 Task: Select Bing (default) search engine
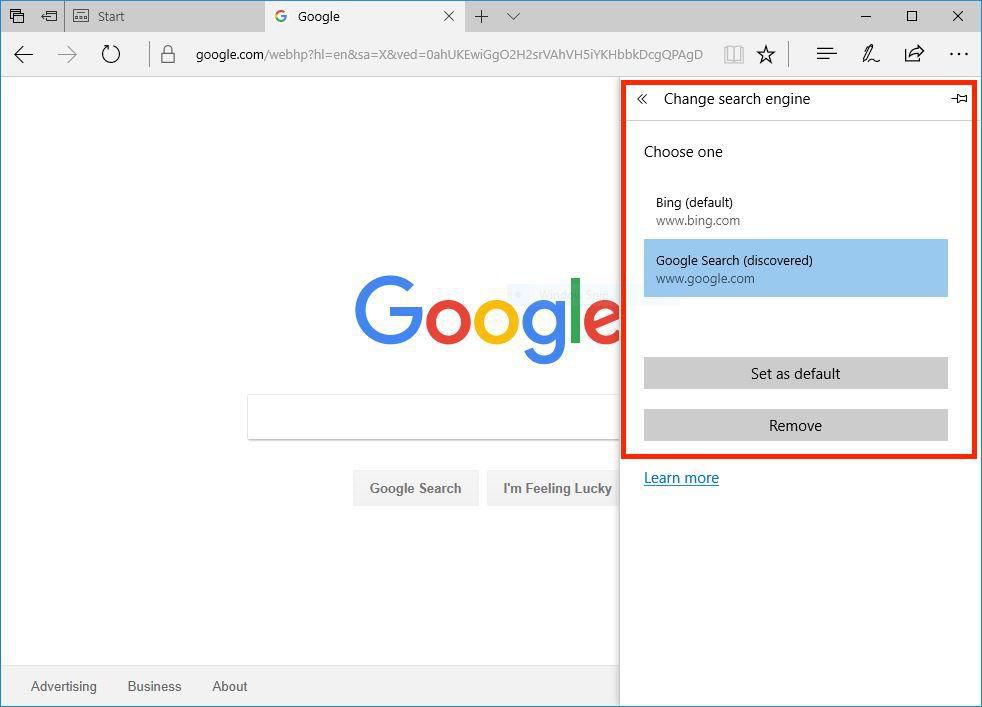tap(795, 211)
